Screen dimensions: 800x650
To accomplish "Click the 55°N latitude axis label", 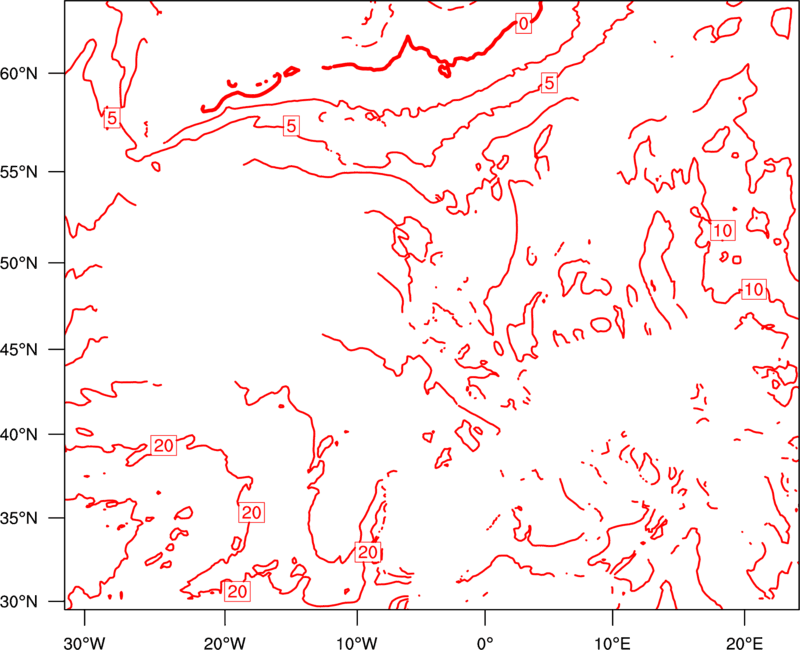I will point(19,172).
